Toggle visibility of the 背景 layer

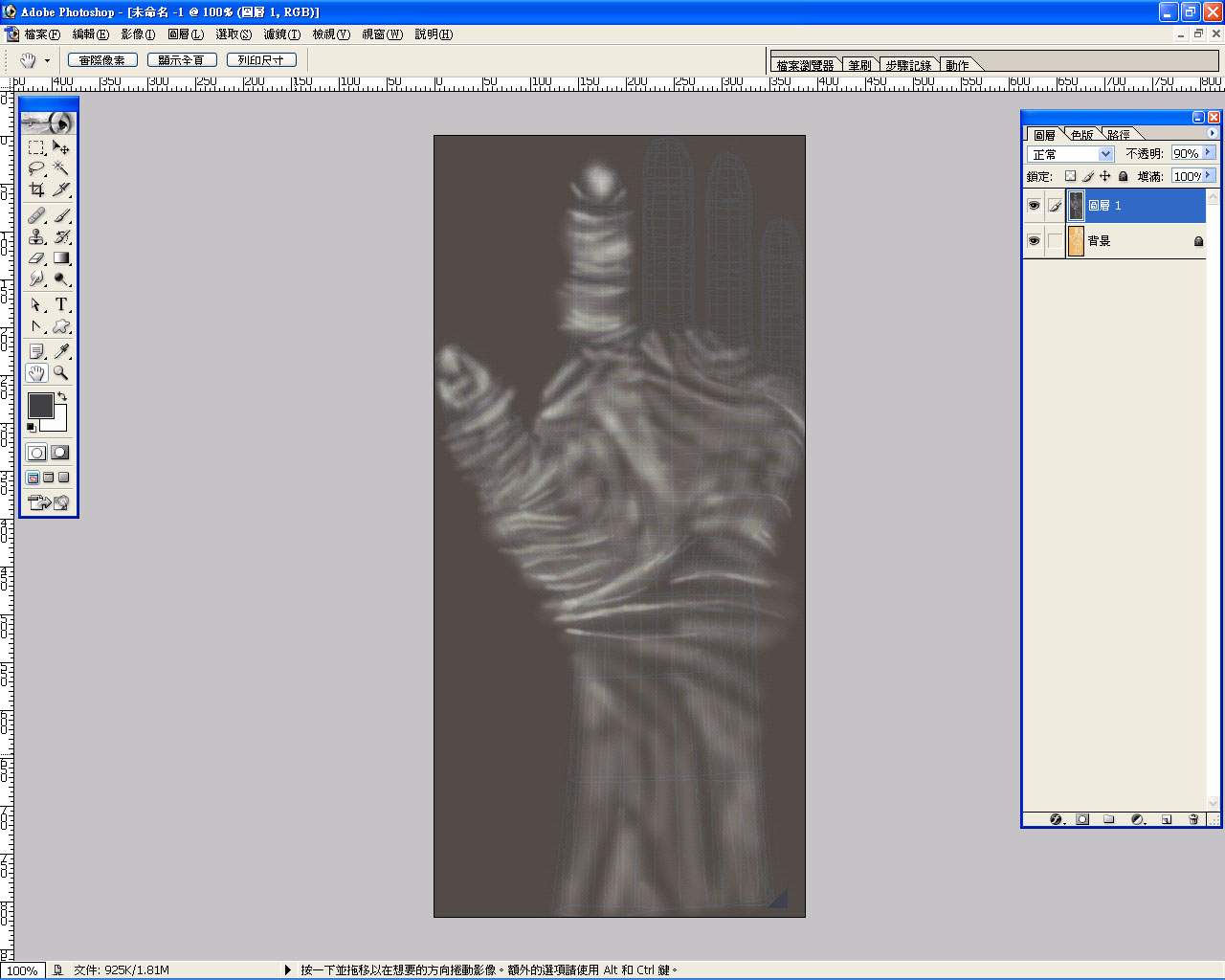(x=1034, y=241)
